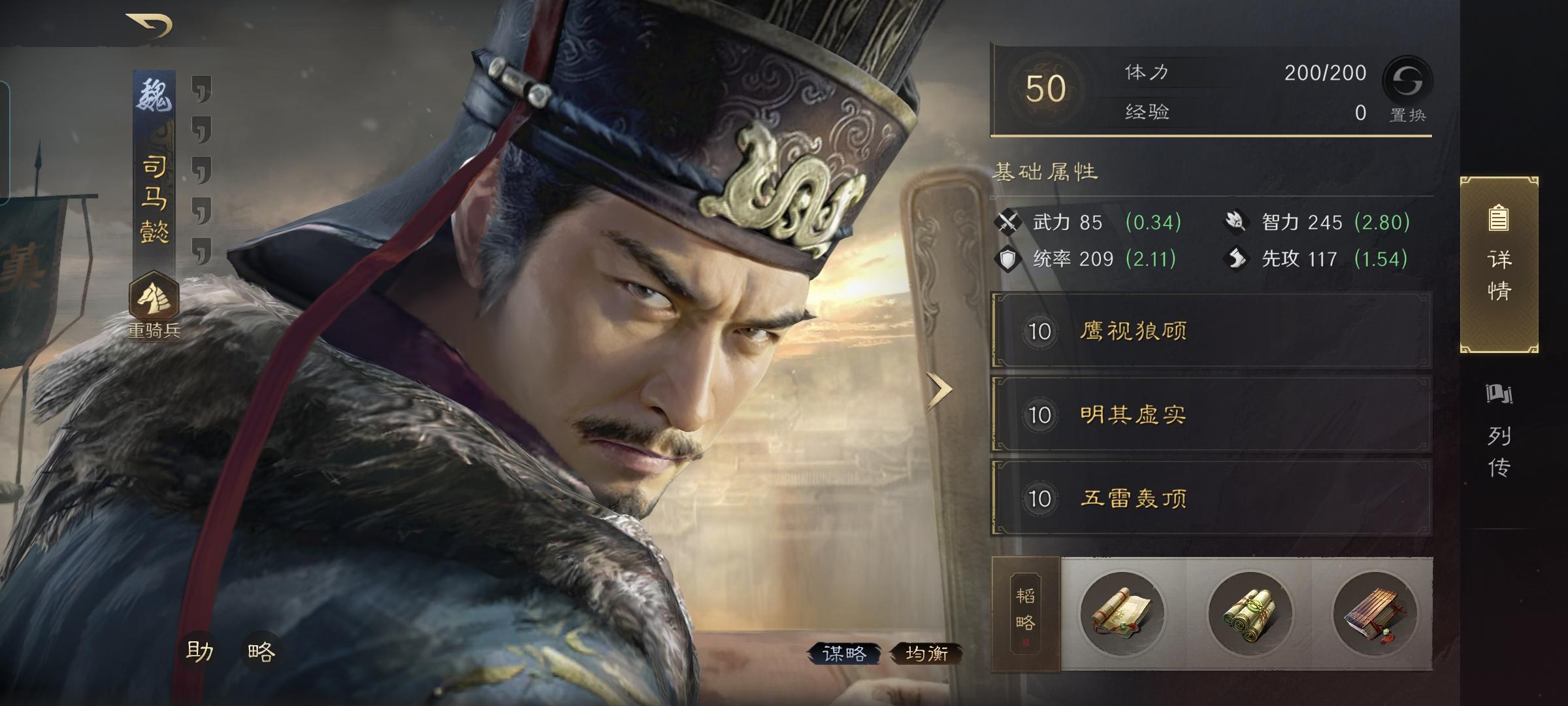The width and height of the screenshot is (1568, 706).
Task: Expand the 明其虚实 skill details
Action: coord(1211,414)
